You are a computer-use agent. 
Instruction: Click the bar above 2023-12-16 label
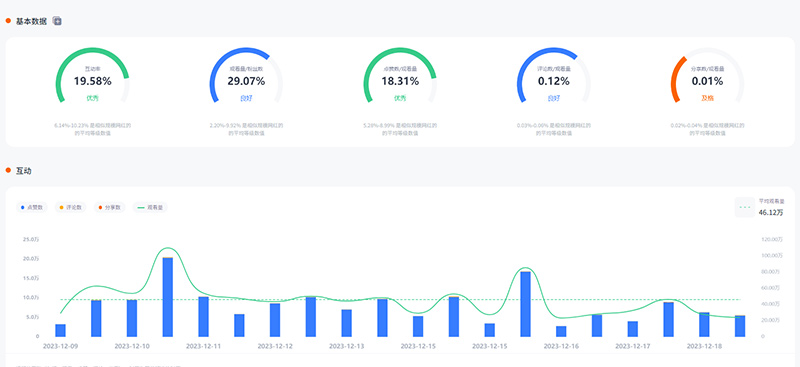pos(561,331)
